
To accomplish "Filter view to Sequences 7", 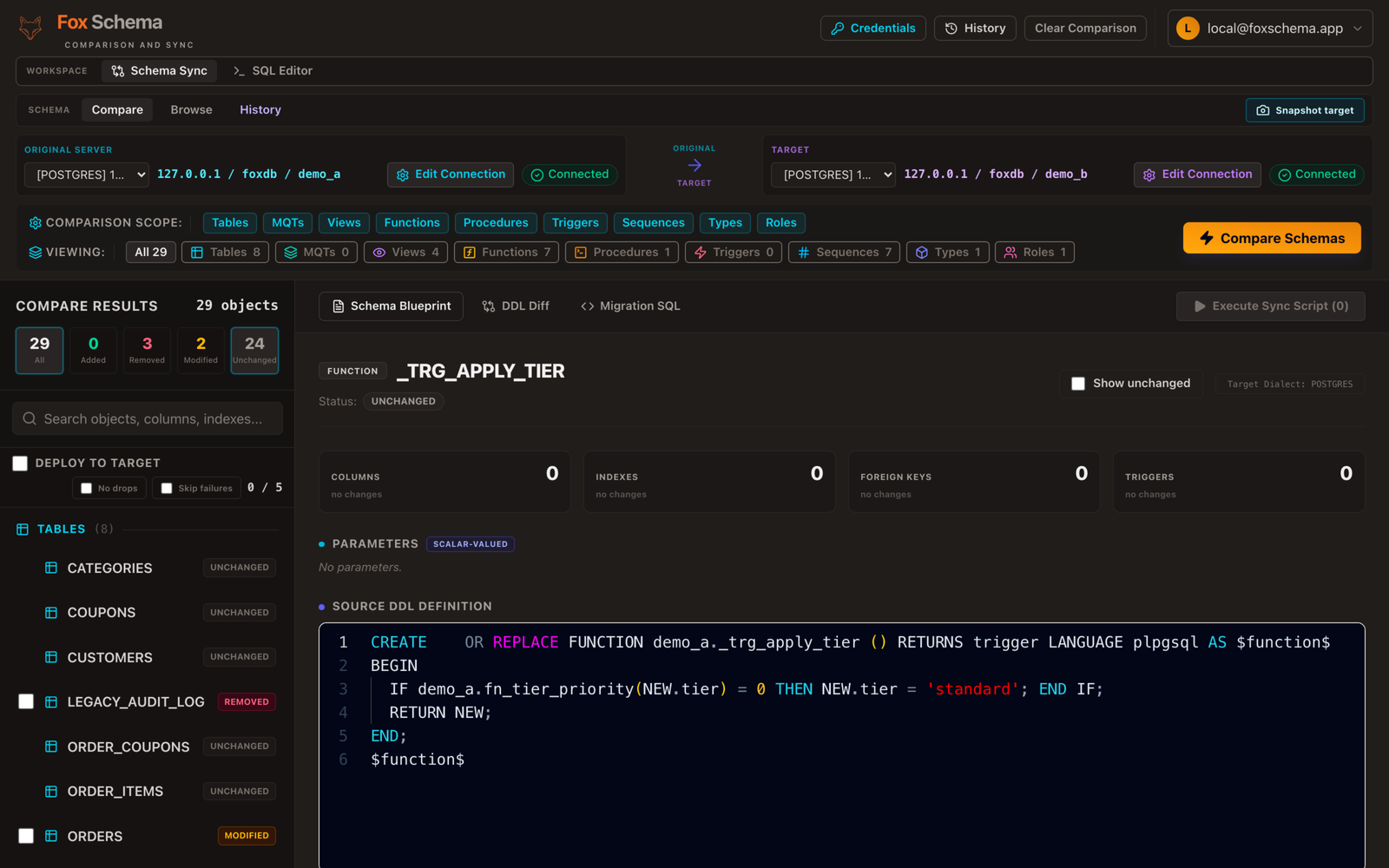I will tap(844, 253).
